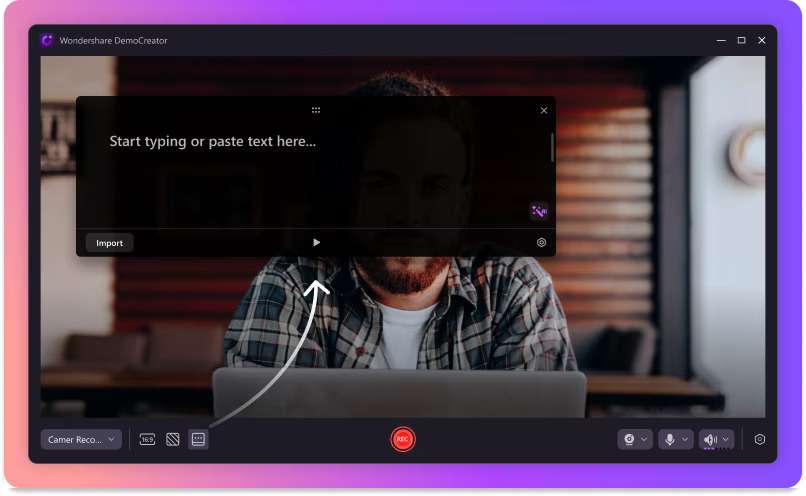Image resolution: width=806 pixels, height=496 pixels.
Task: Open the Camer Reco... mode dropdown
Action: (x=81, y=439)
